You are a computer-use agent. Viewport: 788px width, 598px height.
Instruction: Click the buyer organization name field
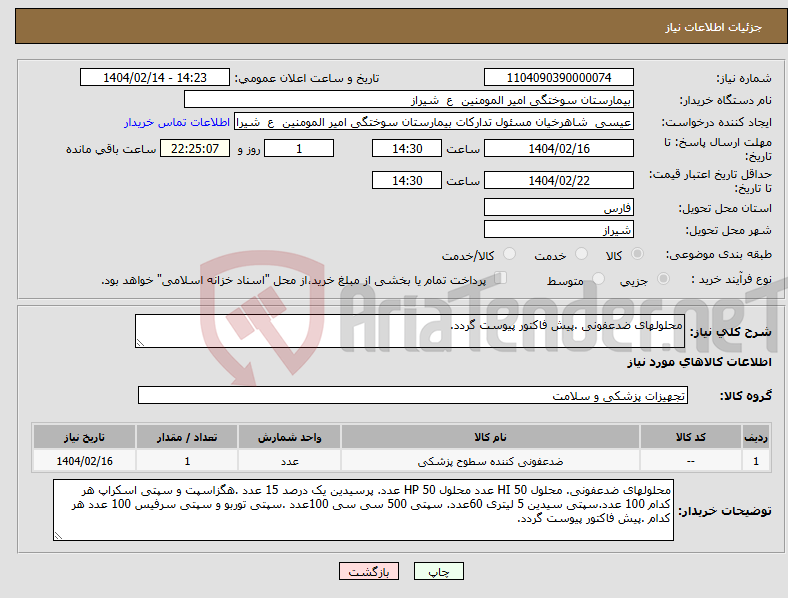[x=409, y=99]
